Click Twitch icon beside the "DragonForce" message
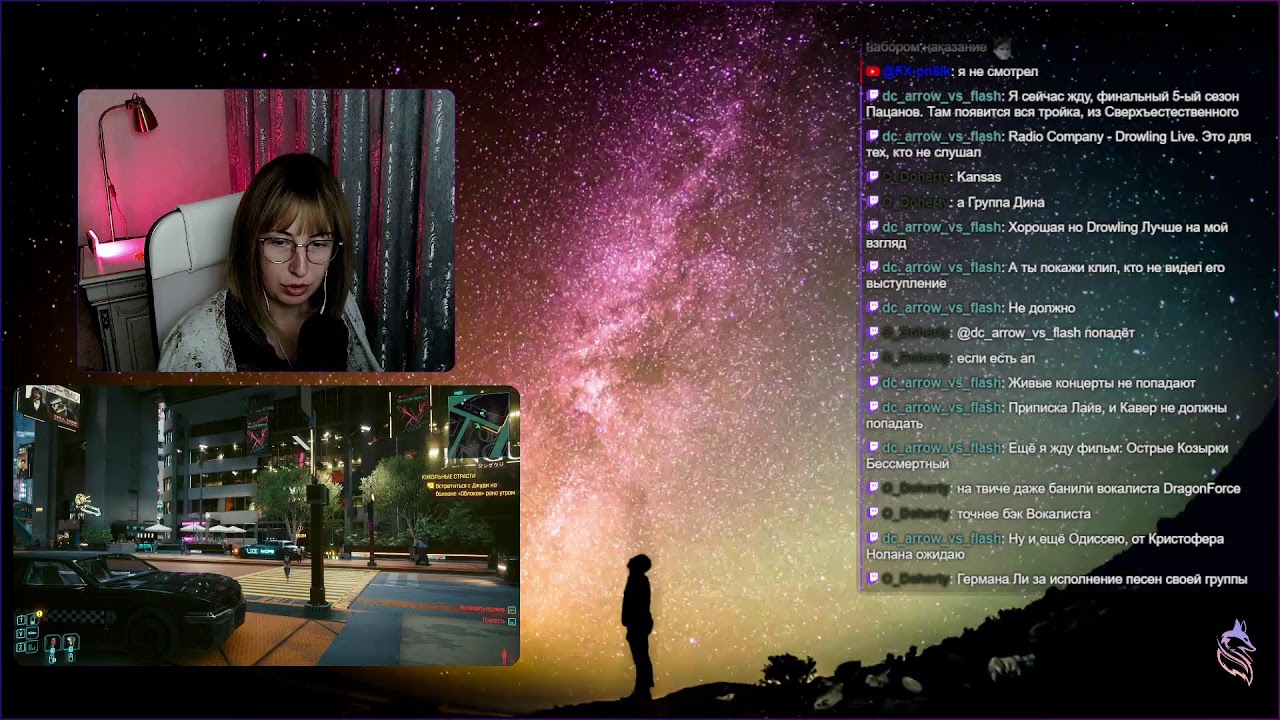The height and width of the screenshot is (720, 1280). click(873, 489)
